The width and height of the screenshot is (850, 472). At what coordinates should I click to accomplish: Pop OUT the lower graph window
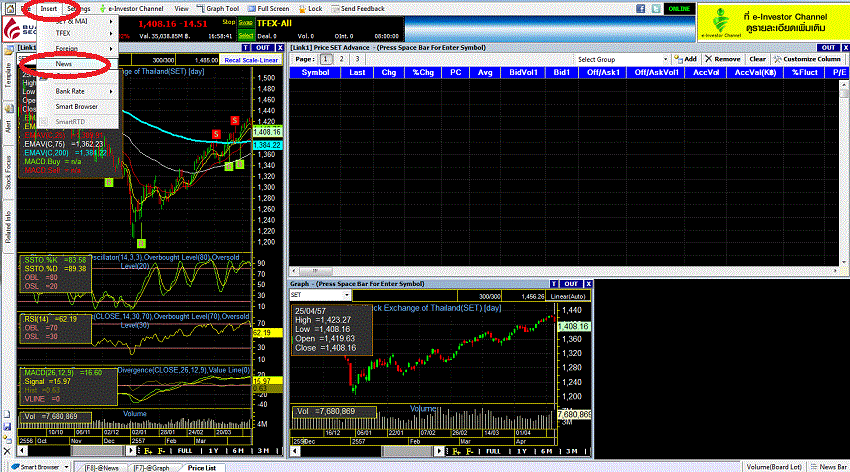click(571, 284)
